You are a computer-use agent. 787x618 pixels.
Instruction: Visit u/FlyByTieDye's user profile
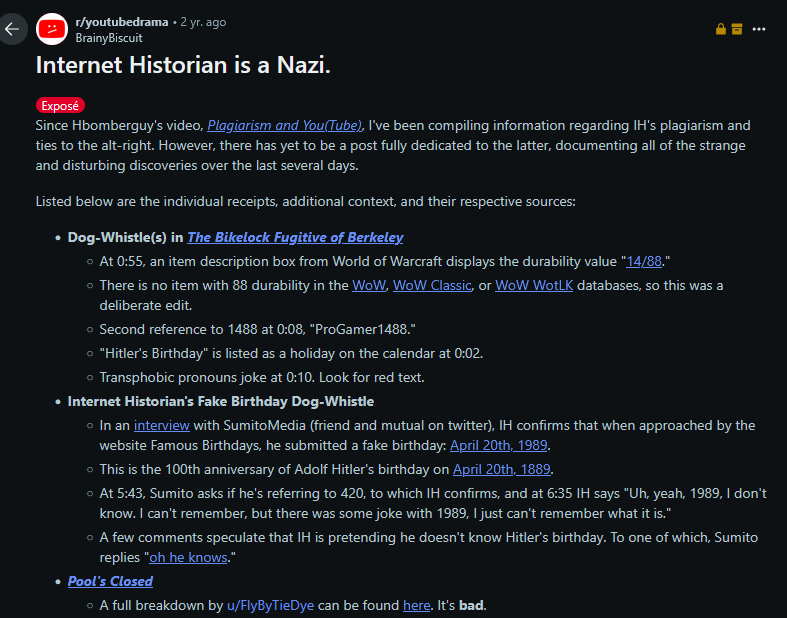271,605
